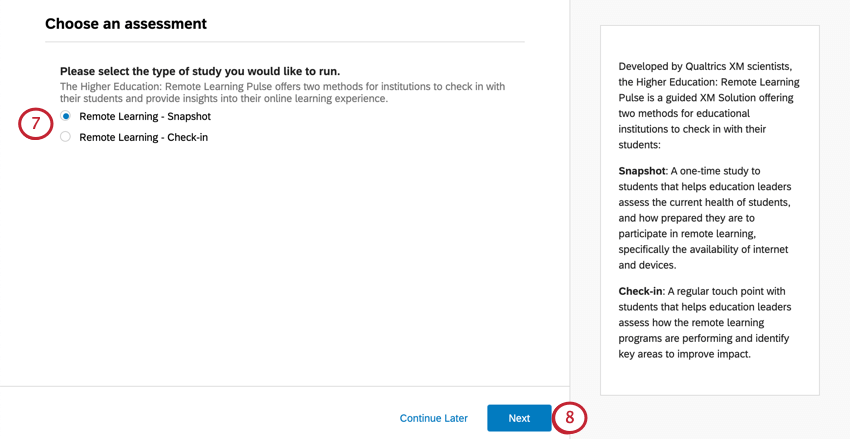Click the "Please select the type of study" prompt
Image resolution: width=850 pixels, height=439 pixels.
tap(200, 71)
